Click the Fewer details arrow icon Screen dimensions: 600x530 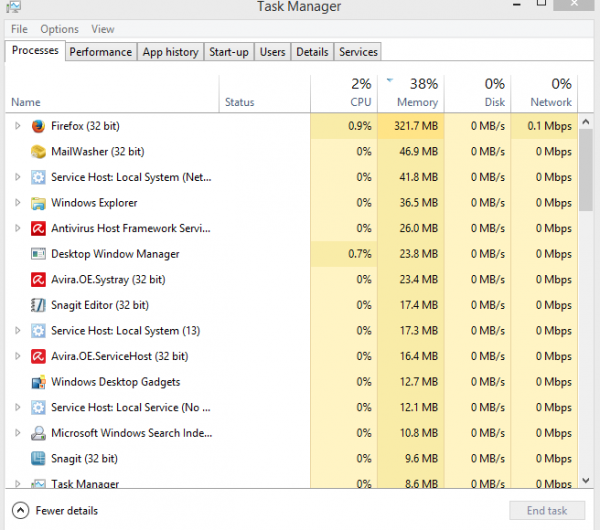point(20,510)
